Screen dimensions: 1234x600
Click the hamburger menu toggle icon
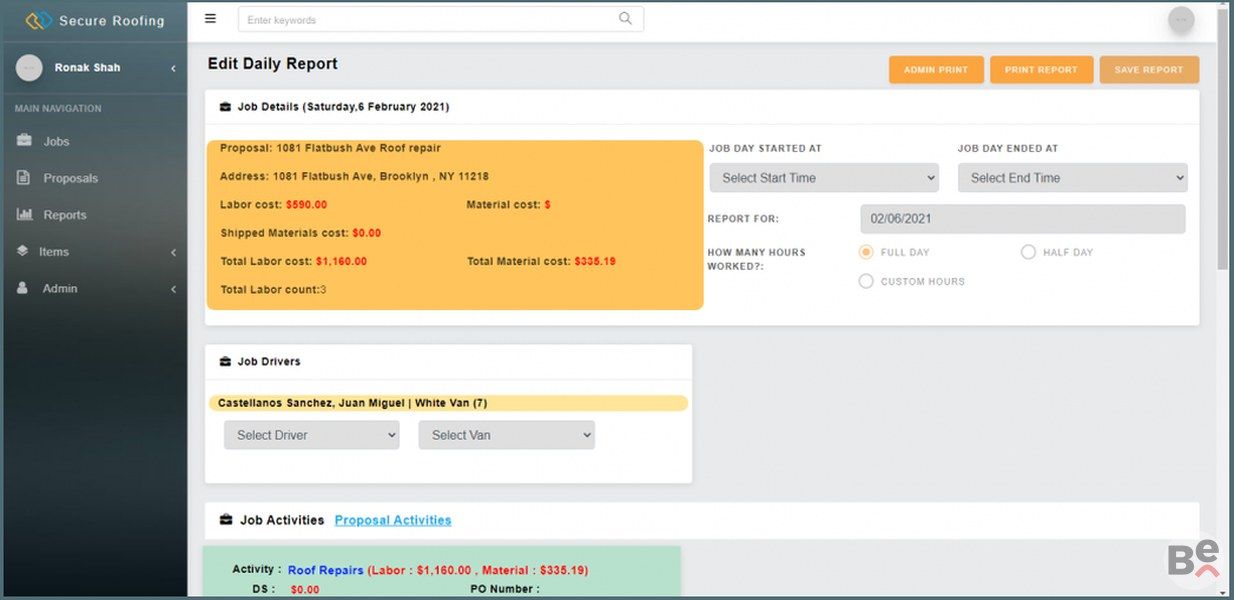pyautogui.click(x=210, y=18)
